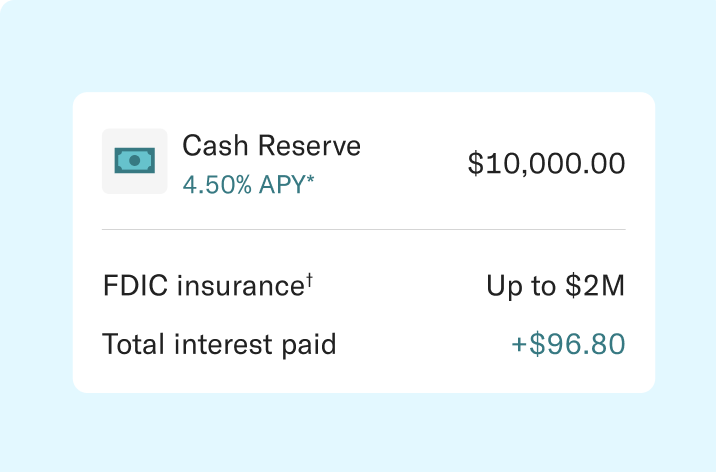Click the blank white card area below the interest row
Image resolution: width=716 pixels, height=472 pixels.
(x=363, y=378)
